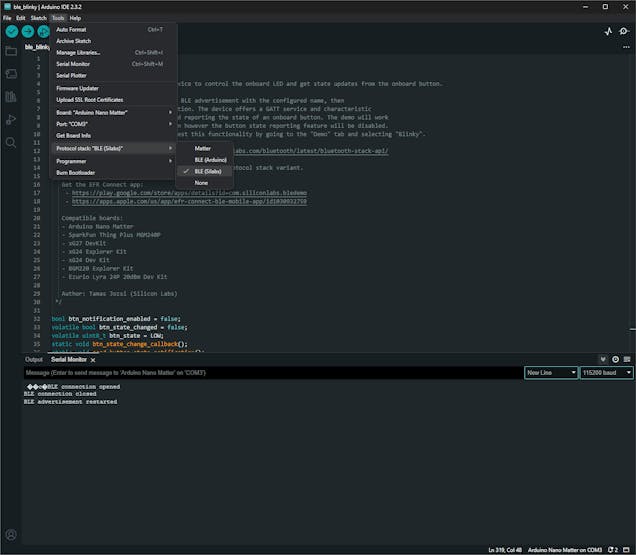Expand the Protocol stack submenu entry
636x555 pixels.
(114, 148)
